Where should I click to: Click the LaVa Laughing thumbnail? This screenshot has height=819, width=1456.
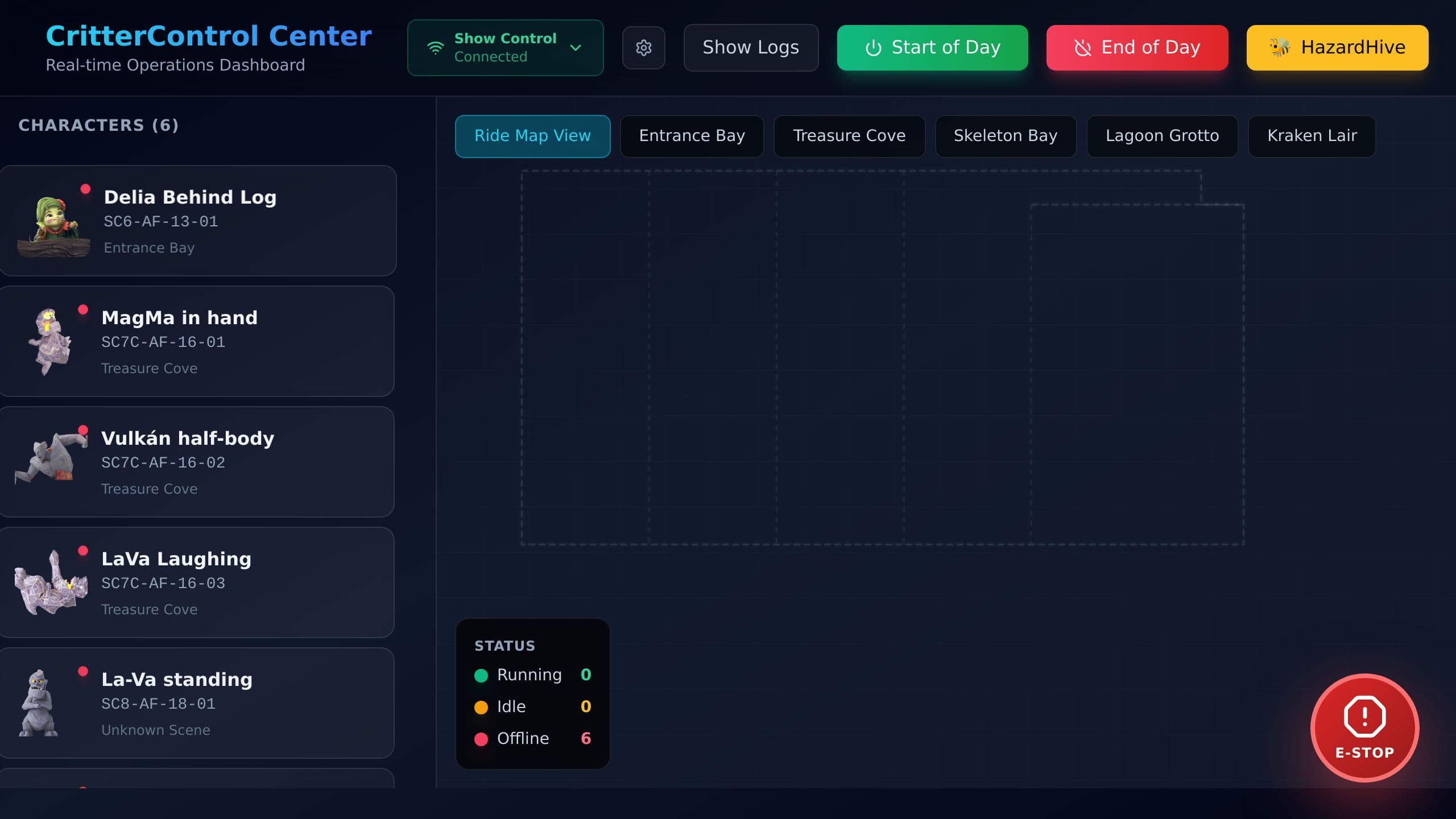coord(51,582)
